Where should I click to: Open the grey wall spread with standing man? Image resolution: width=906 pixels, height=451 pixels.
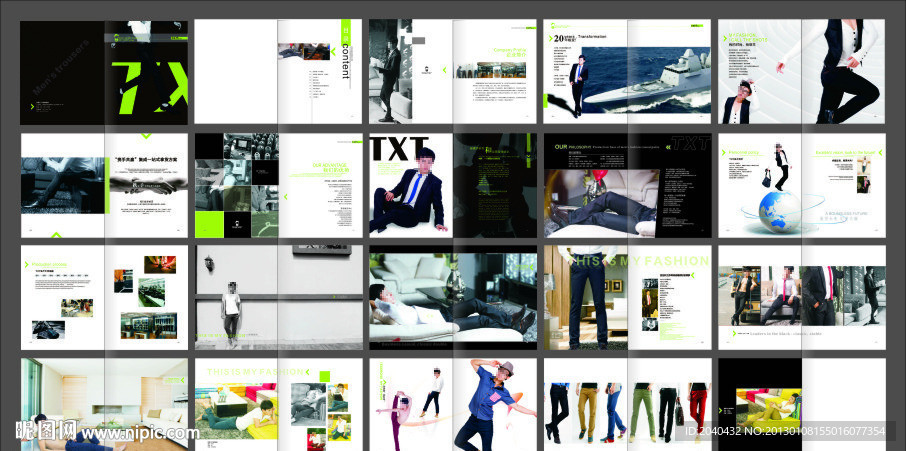[279, 297]
